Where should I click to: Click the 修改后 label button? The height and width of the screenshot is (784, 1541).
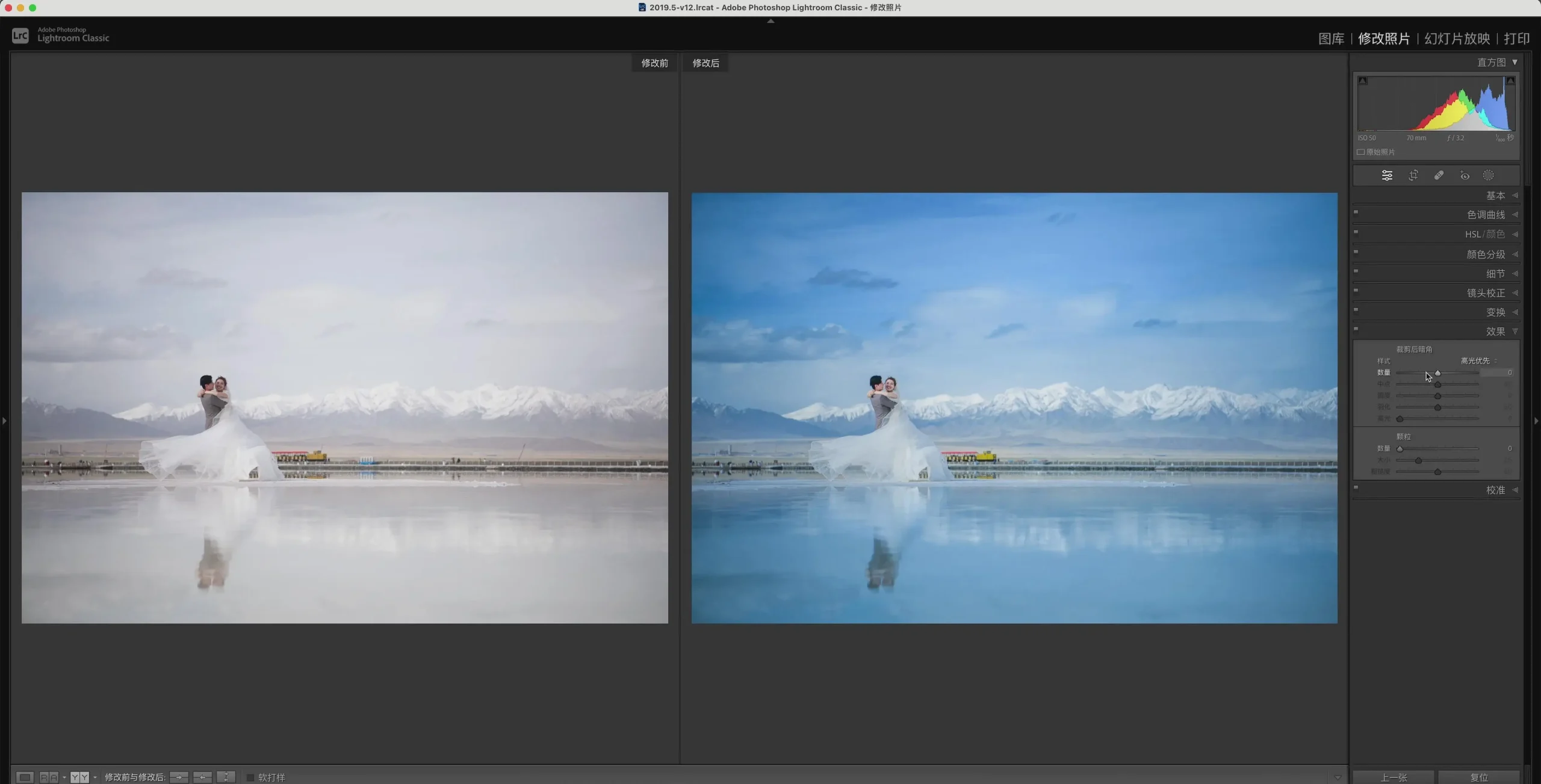705,63
